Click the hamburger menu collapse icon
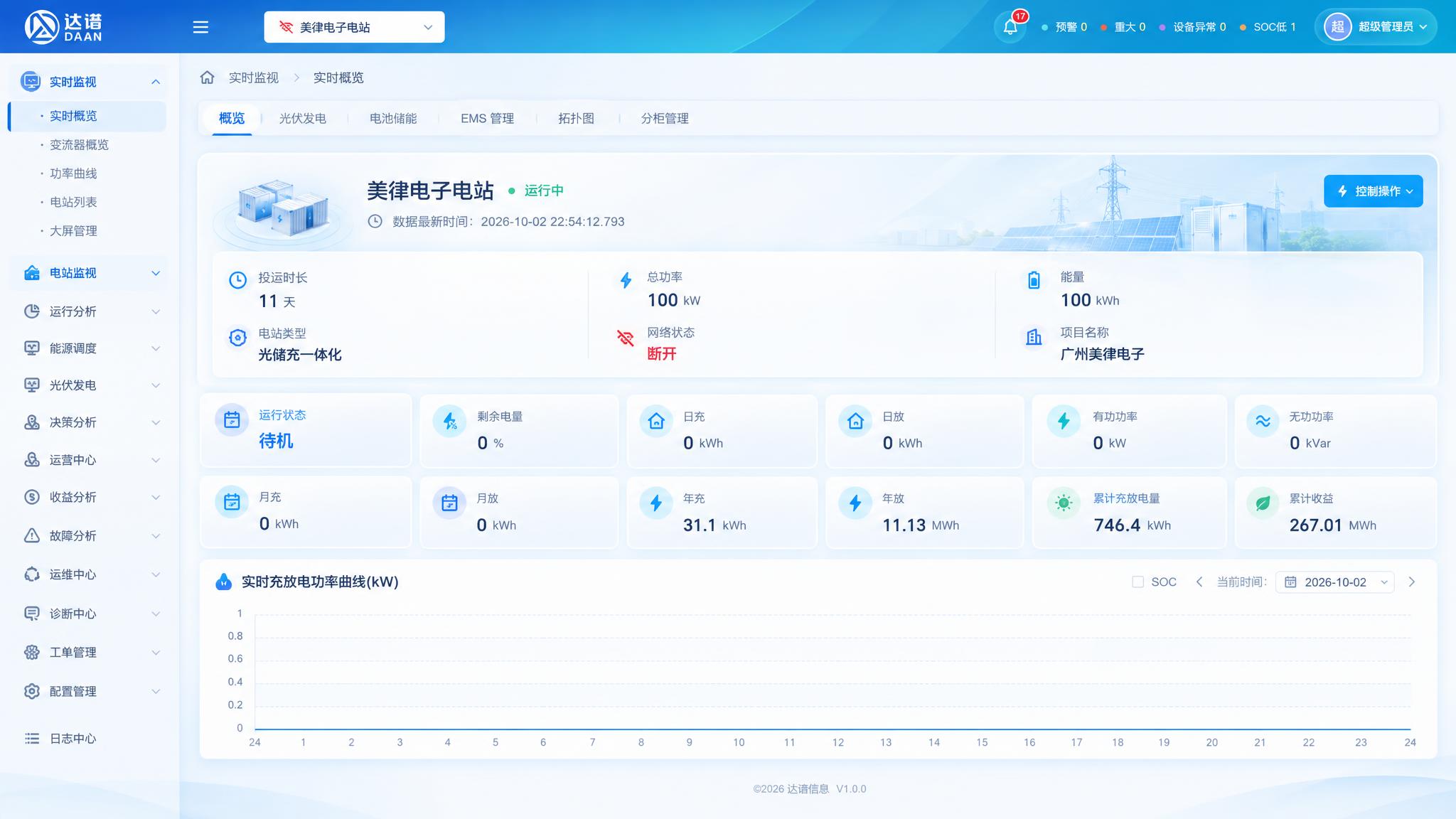This screenshot has height=819, width=1456. [x=200, y=27]
